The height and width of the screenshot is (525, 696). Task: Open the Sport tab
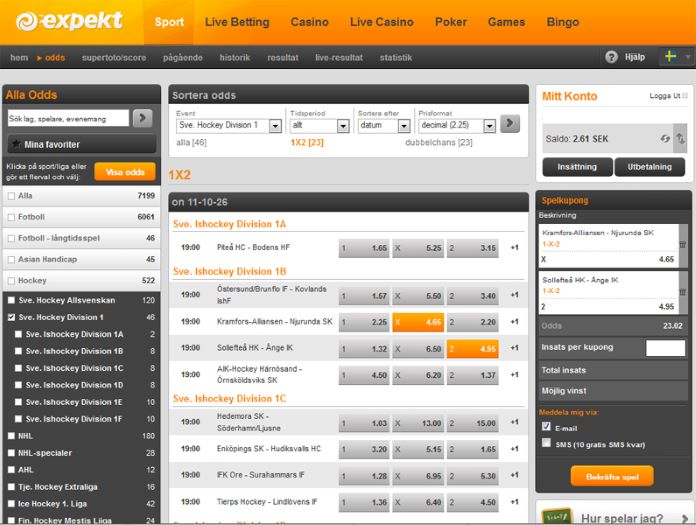pos(169,22)
